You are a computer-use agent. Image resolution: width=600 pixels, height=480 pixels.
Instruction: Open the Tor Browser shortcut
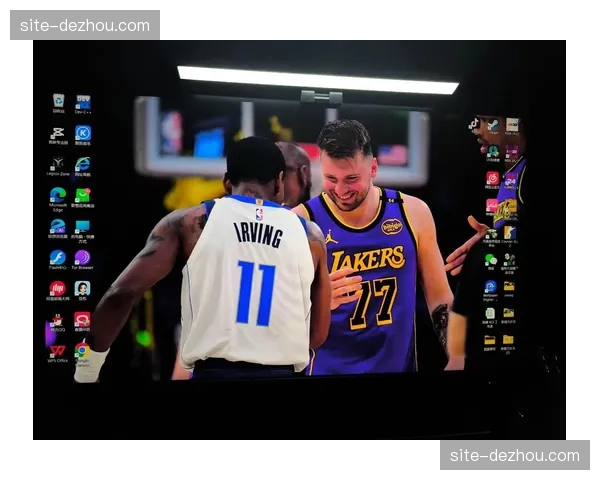(82, 257)
